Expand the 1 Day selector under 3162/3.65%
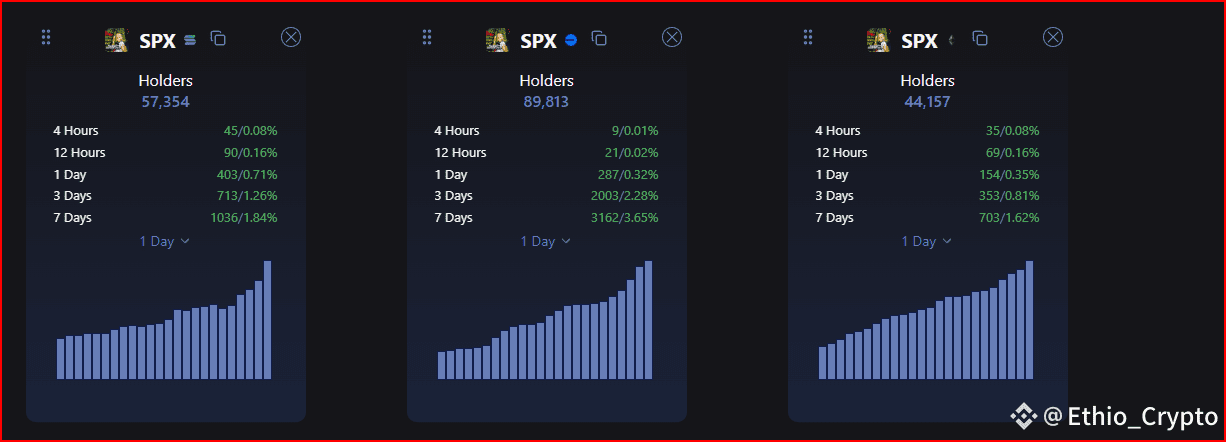The width and height of the screenshot is (1226, 442). (x=546, y=241)
